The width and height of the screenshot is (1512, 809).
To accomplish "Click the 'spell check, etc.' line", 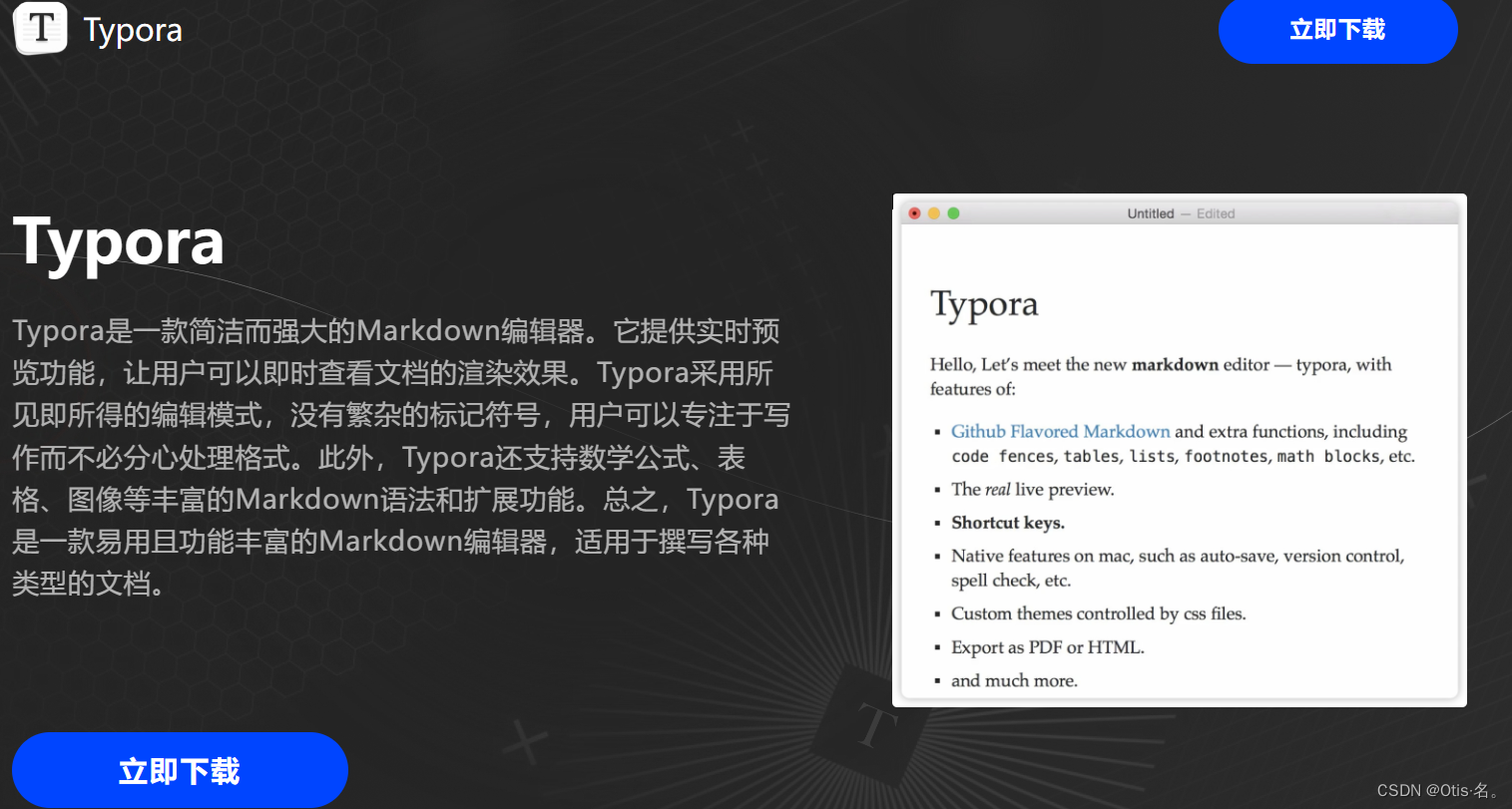I will (x=1011, y=581).
